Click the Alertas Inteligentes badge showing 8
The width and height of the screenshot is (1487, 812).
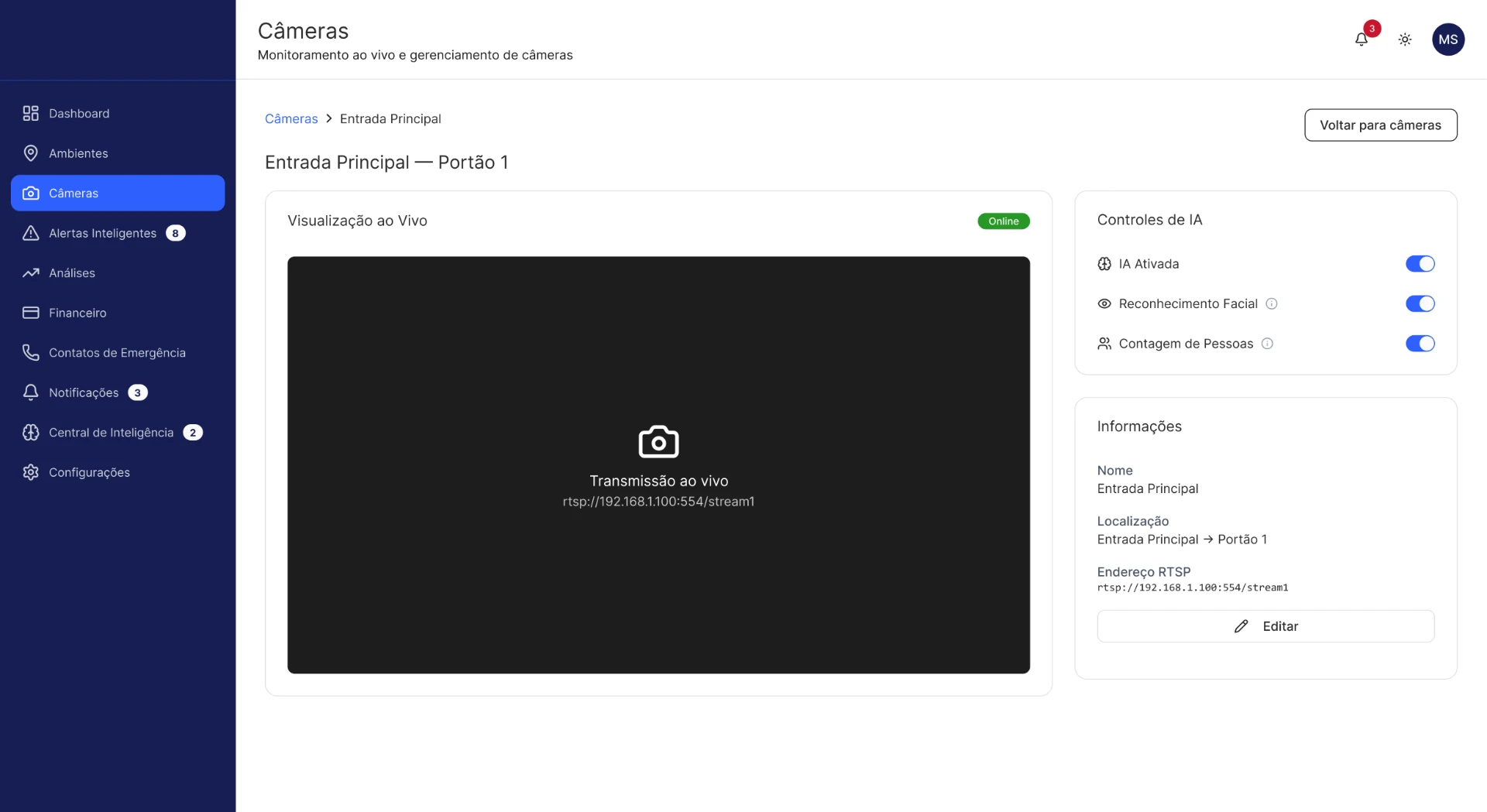point(176,233)
